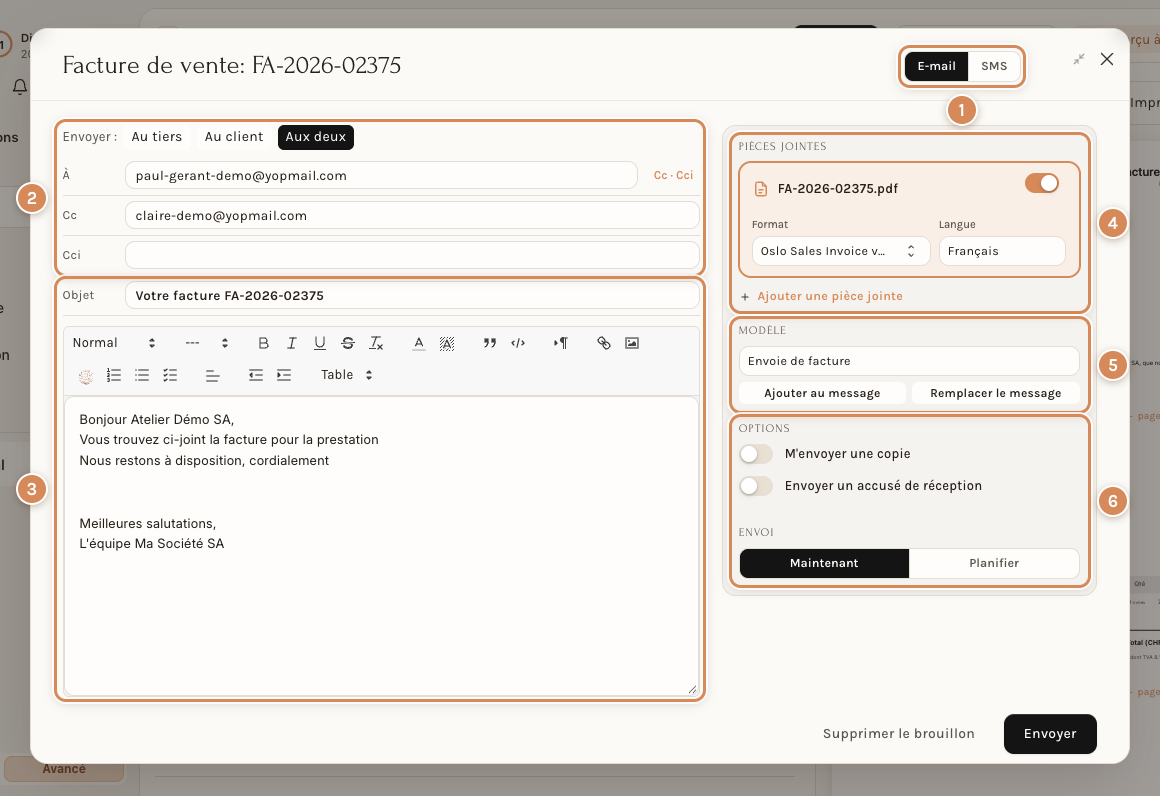Click the À recipient email field
Viewport: 1160px width, 796px height.
(381, 175)
